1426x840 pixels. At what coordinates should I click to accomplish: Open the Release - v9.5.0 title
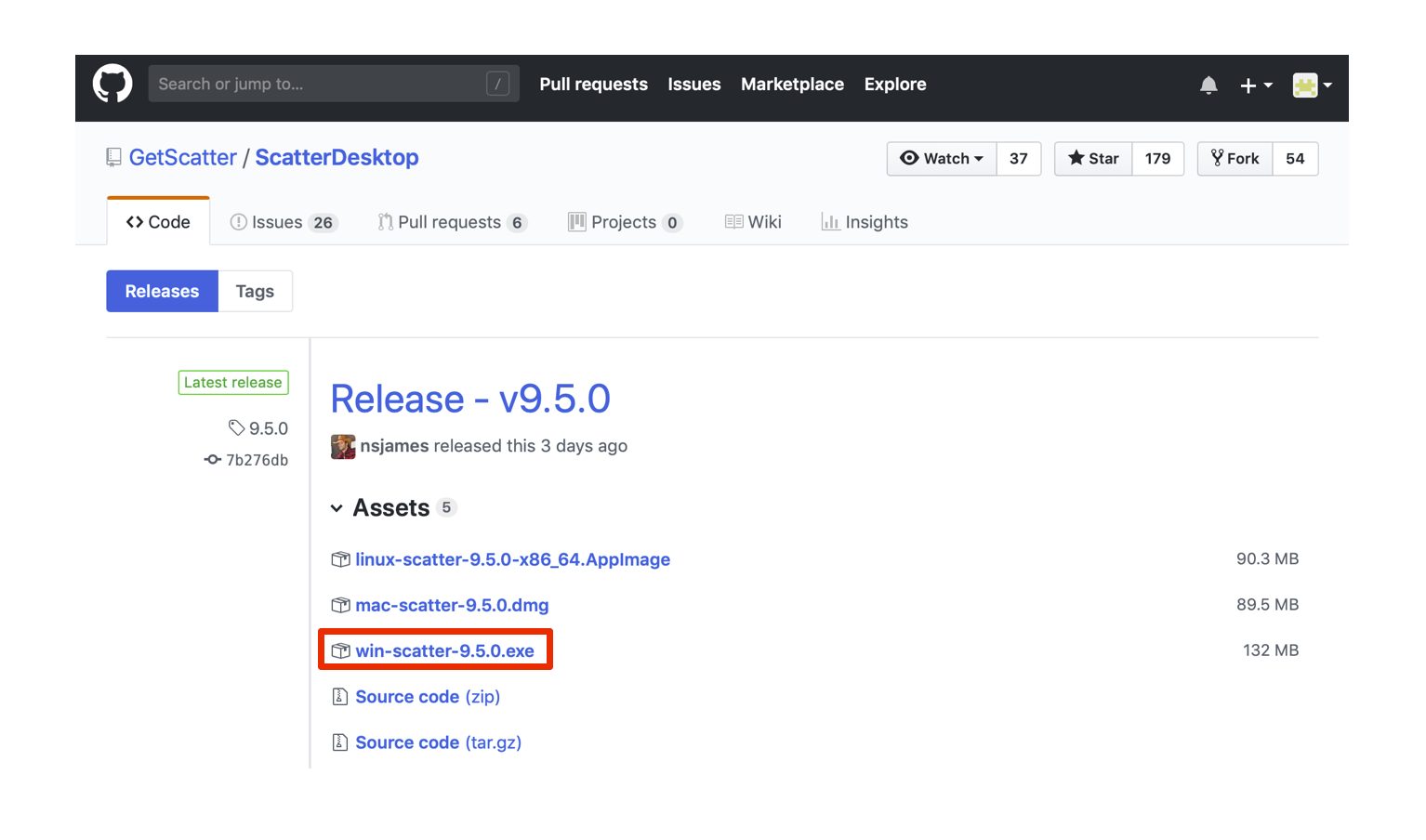[470, 399]
